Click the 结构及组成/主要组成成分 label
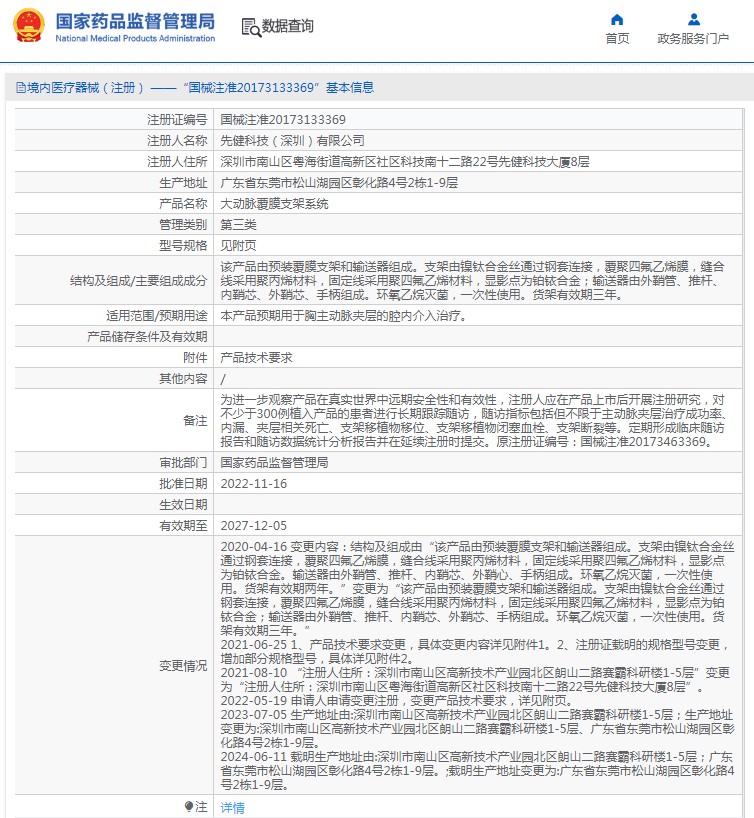 [139, 281]
